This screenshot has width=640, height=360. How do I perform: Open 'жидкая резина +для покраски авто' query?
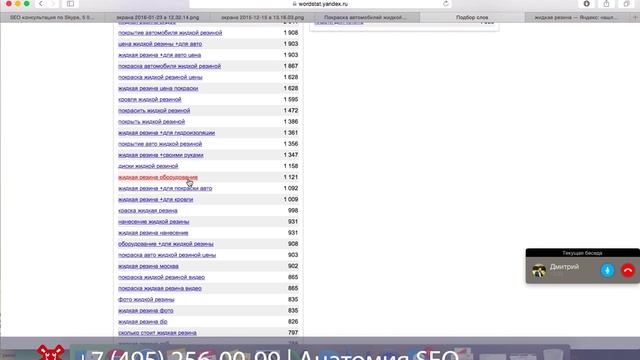[x=165, y=188]
